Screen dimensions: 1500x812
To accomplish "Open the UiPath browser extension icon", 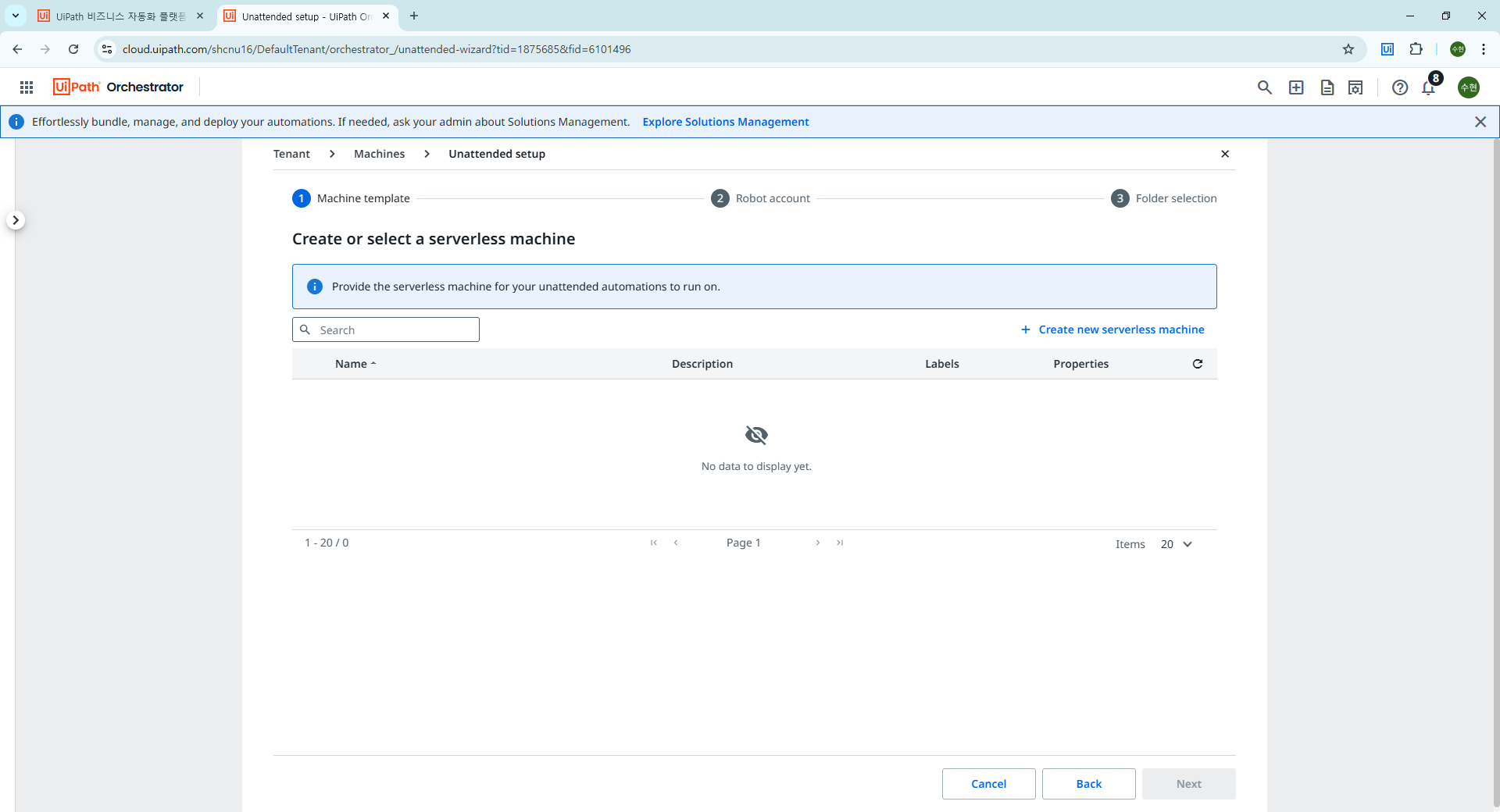I will coord(1387,49).
